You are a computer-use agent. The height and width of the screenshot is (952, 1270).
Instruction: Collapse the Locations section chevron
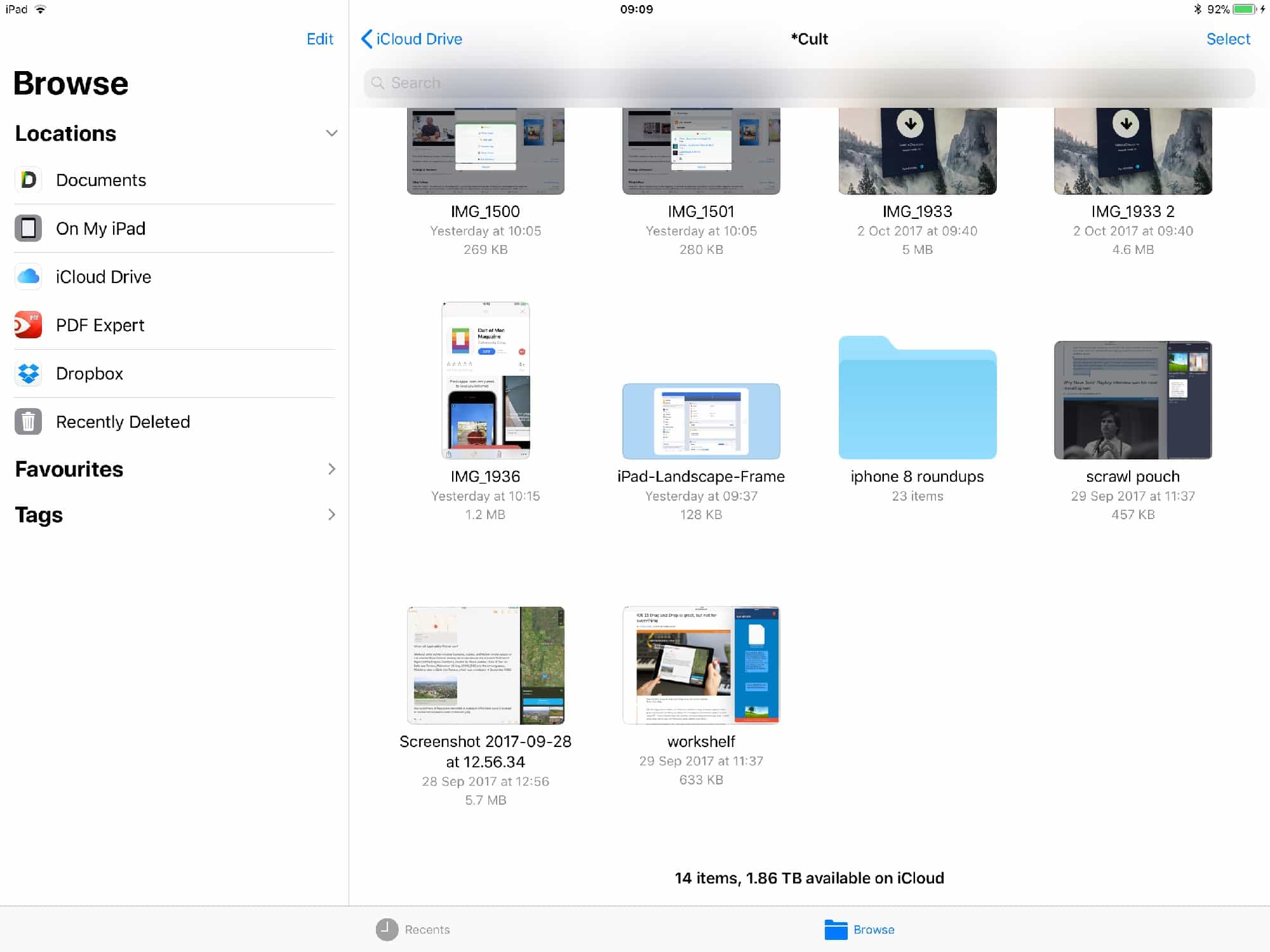331,133
